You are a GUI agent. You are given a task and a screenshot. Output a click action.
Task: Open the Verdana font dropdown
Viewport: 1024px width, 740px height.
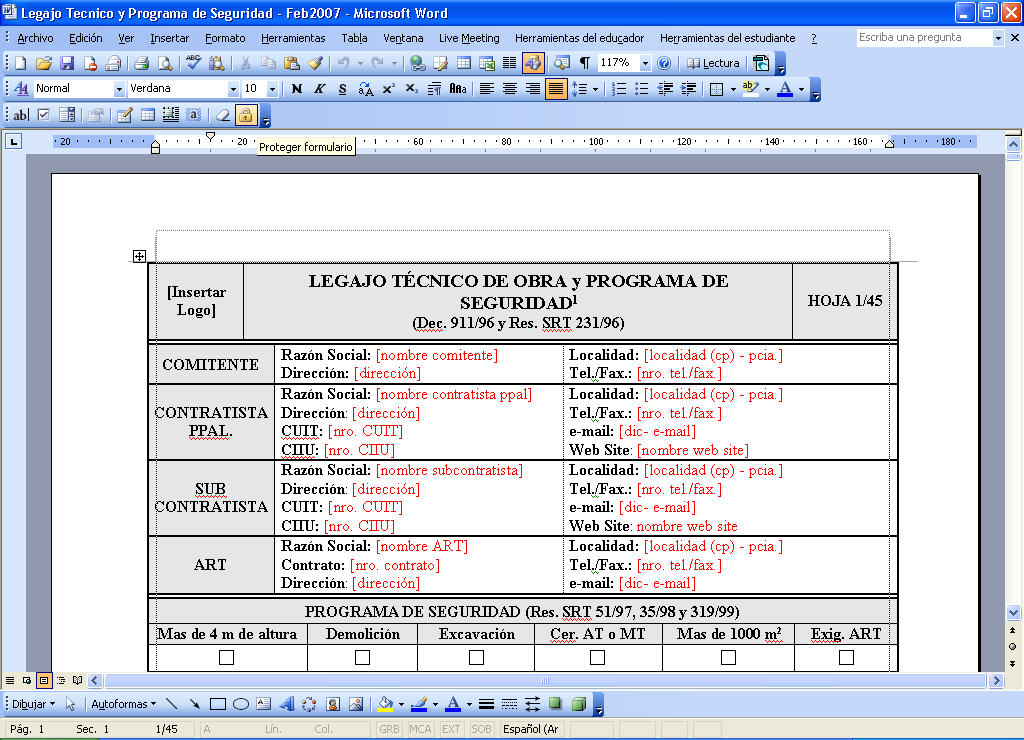(x=233, y=89)
